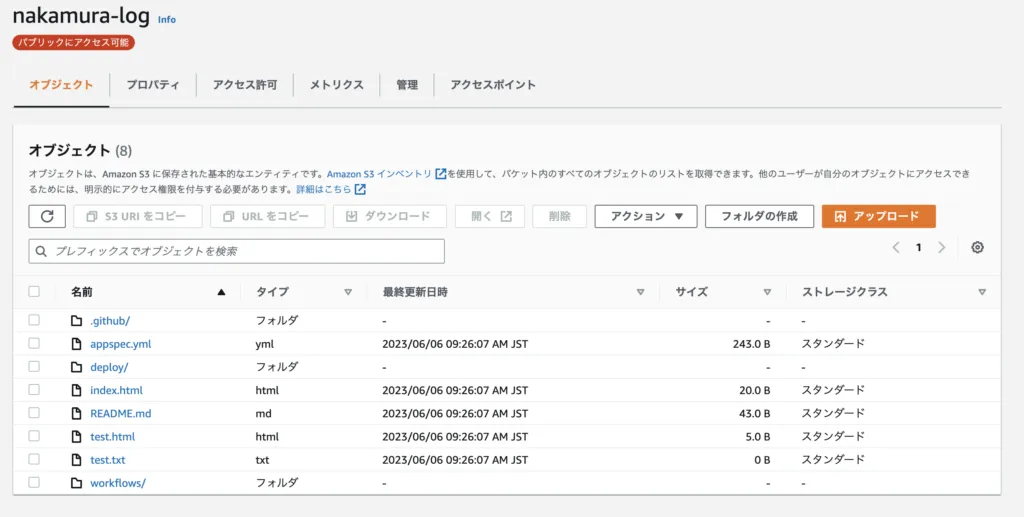Open the Info link beside nakamura-log

coord(167,20)
